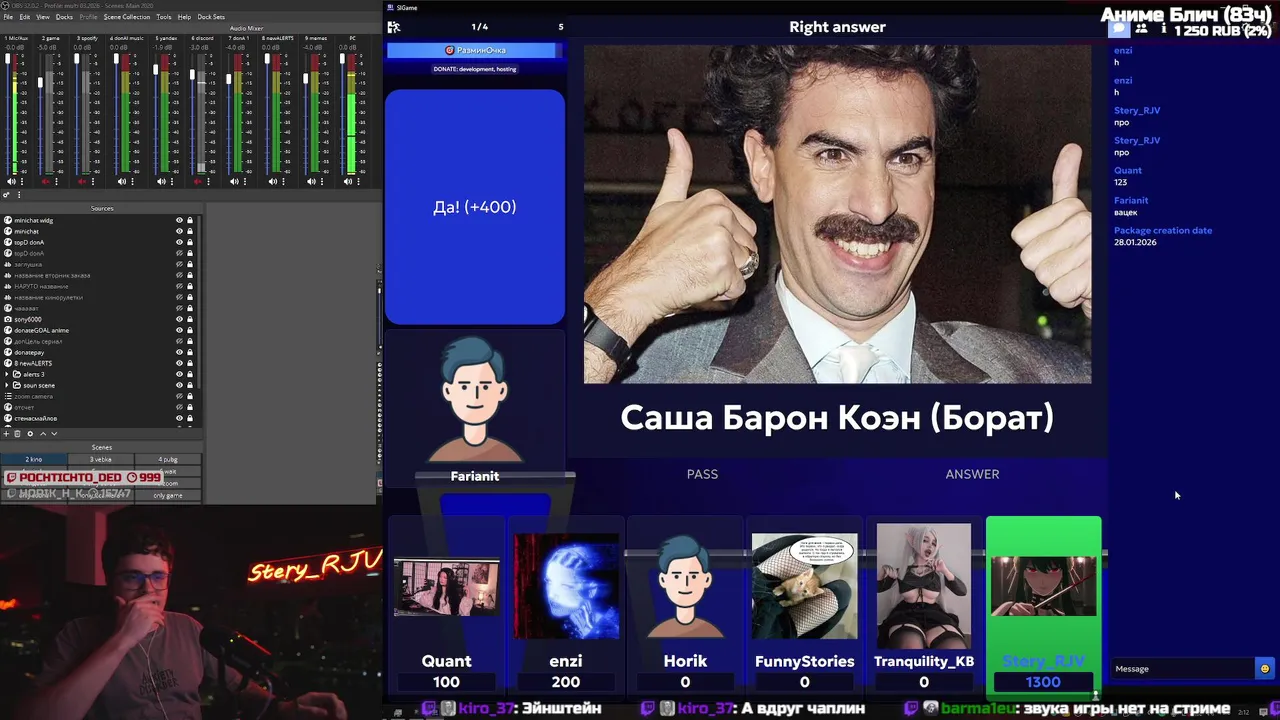Image resolution: width=1280 pixels, height=720 pixels.
Task: Open audio mixer dock menu dots
Action: click(19, 195)
